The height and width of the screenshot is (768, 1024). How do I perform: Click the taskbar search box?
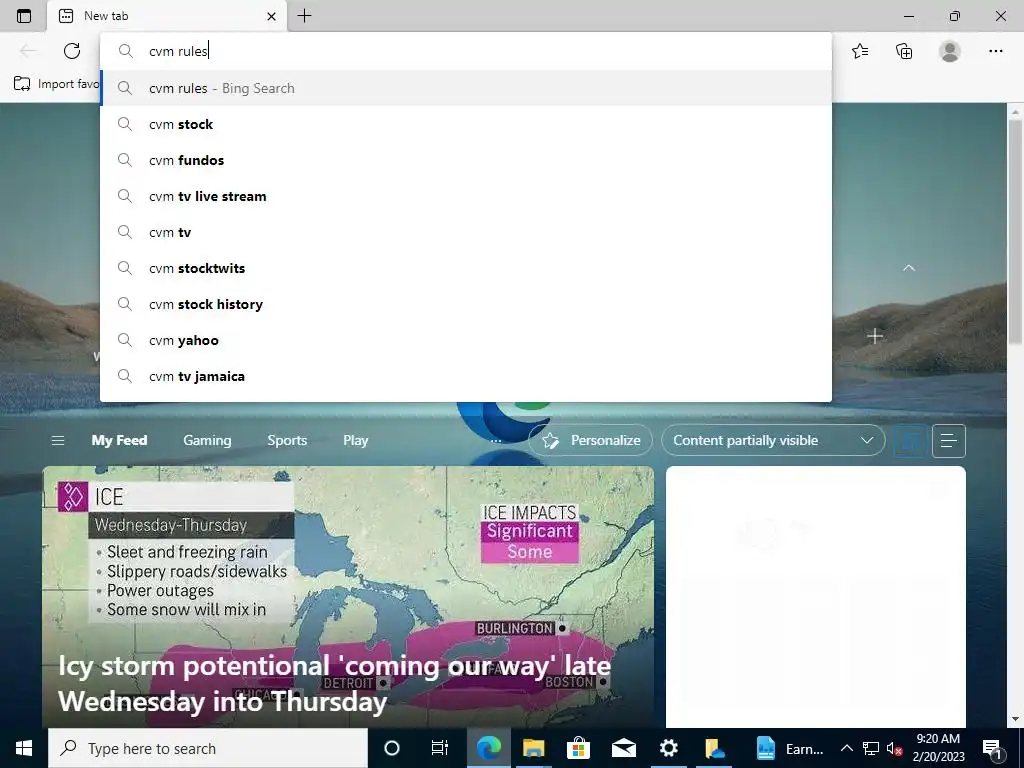208,748
